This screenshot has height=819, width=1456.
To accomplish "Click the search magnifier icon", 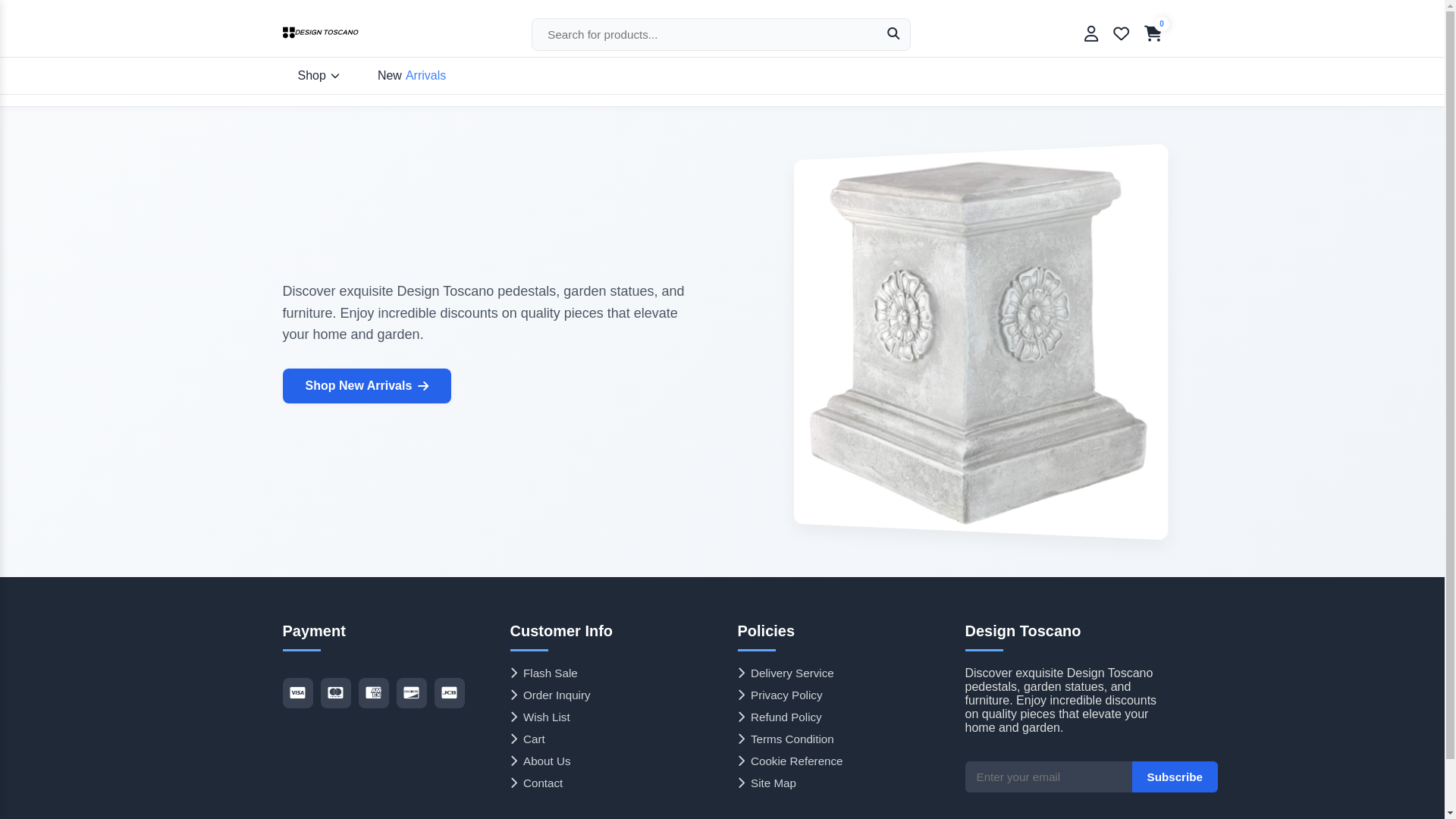I will pyautogui.click(x=893, y=33).
